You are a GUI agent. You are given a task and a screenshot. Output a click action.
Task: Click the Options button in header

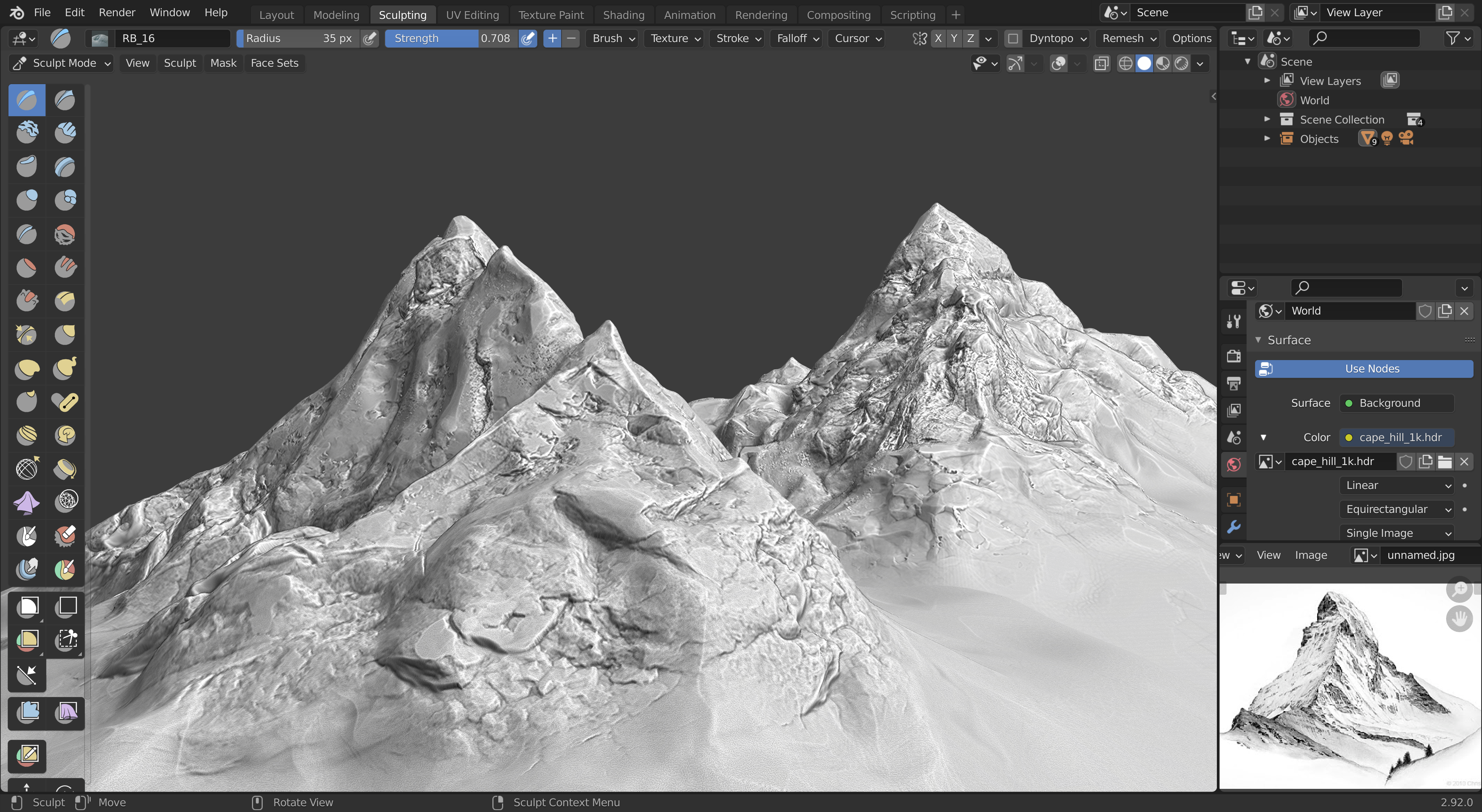coord(1191,39)
